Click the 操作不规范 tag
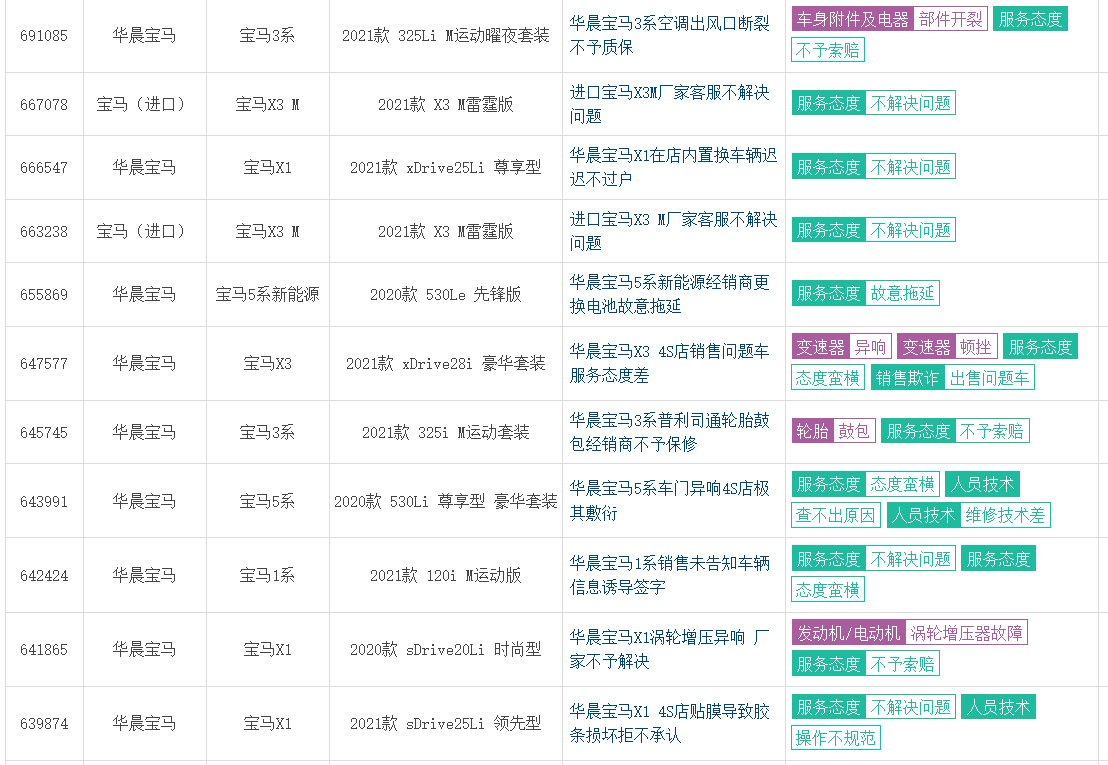 point(835,738)
